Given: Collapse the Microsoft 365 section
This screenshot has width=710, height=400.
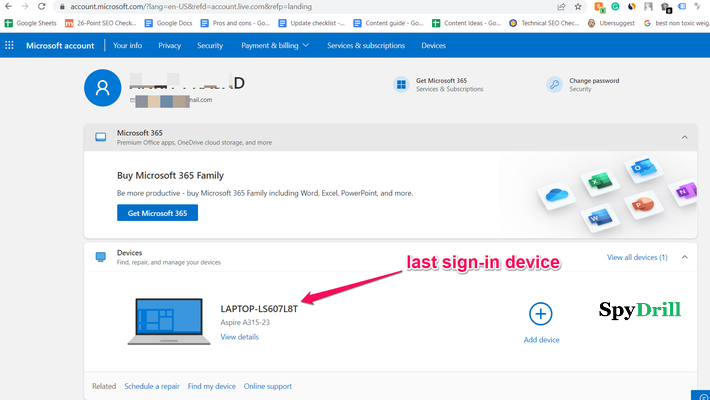Looking at the screenshot, I should (x=684, y=137).
